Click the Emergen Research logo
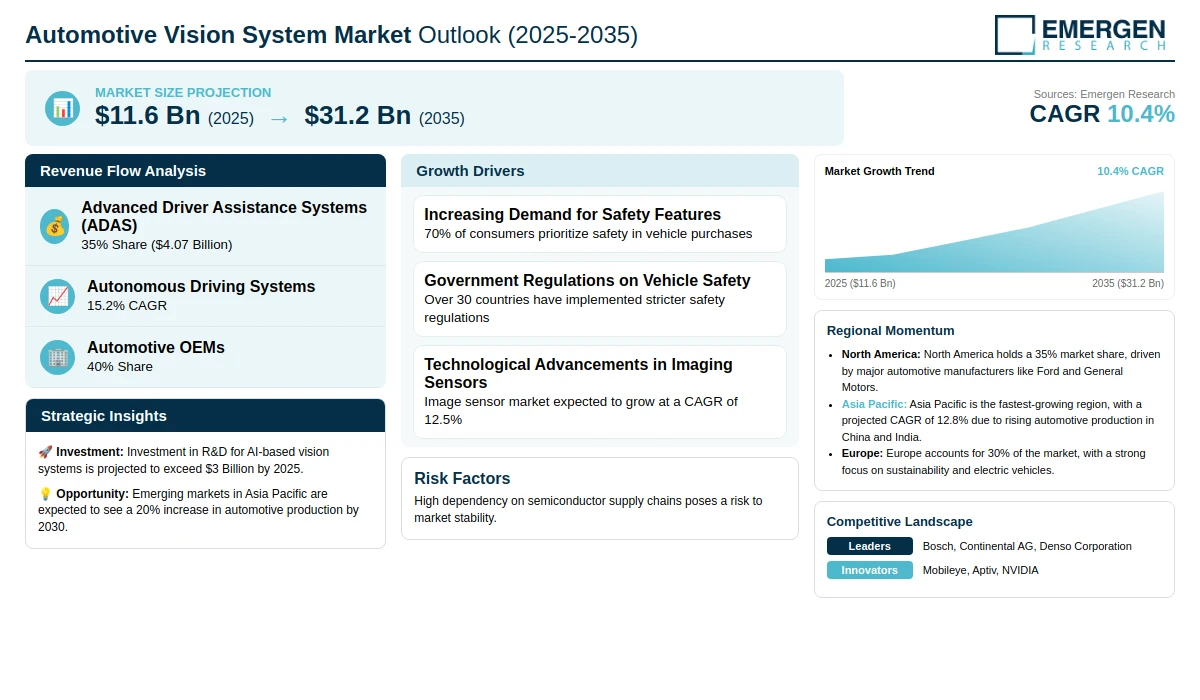This screenshot has height=700, width=1200. click(x=1080, y=34)
